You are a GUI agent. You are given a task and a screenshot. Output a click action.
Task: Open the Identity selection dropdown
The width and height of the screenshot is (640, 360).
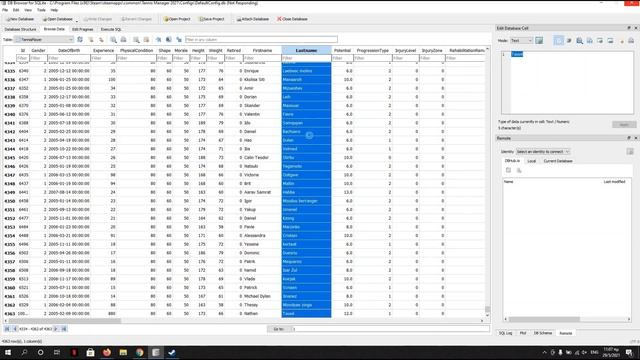543,151
